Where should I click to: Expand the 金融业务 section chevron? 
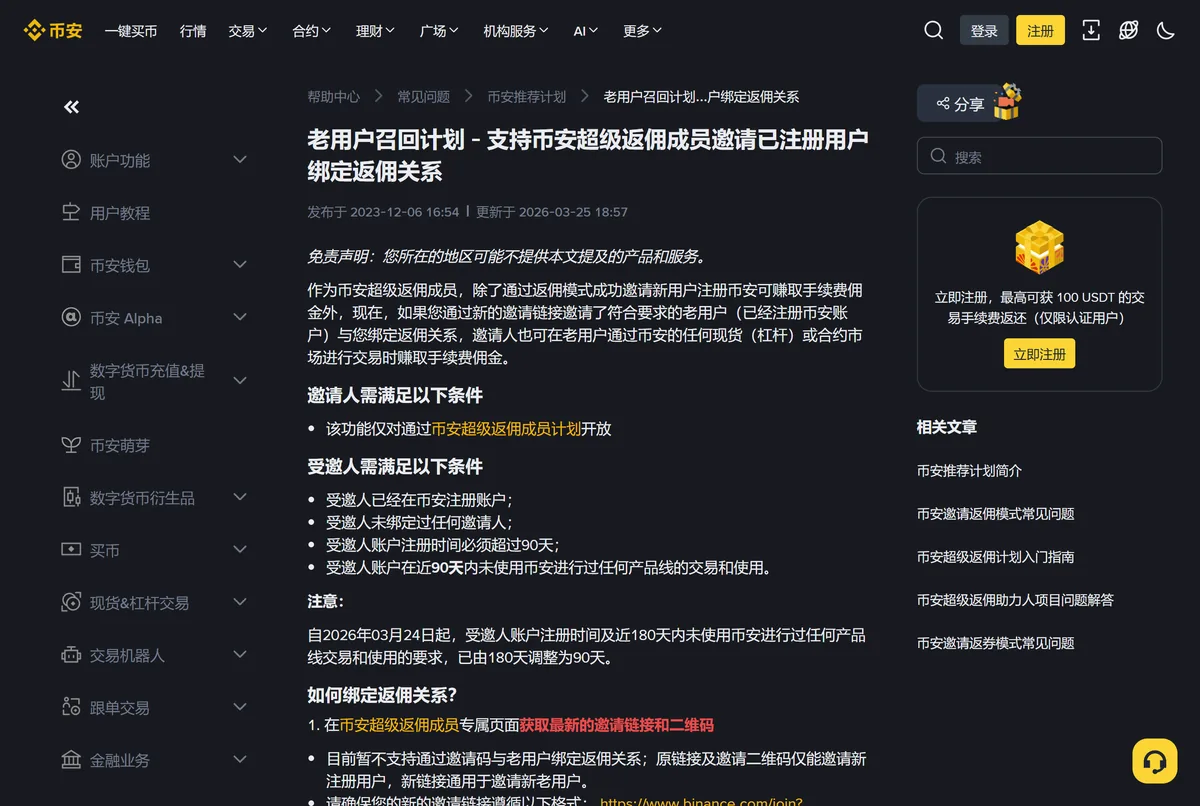(x=240, y=759)
